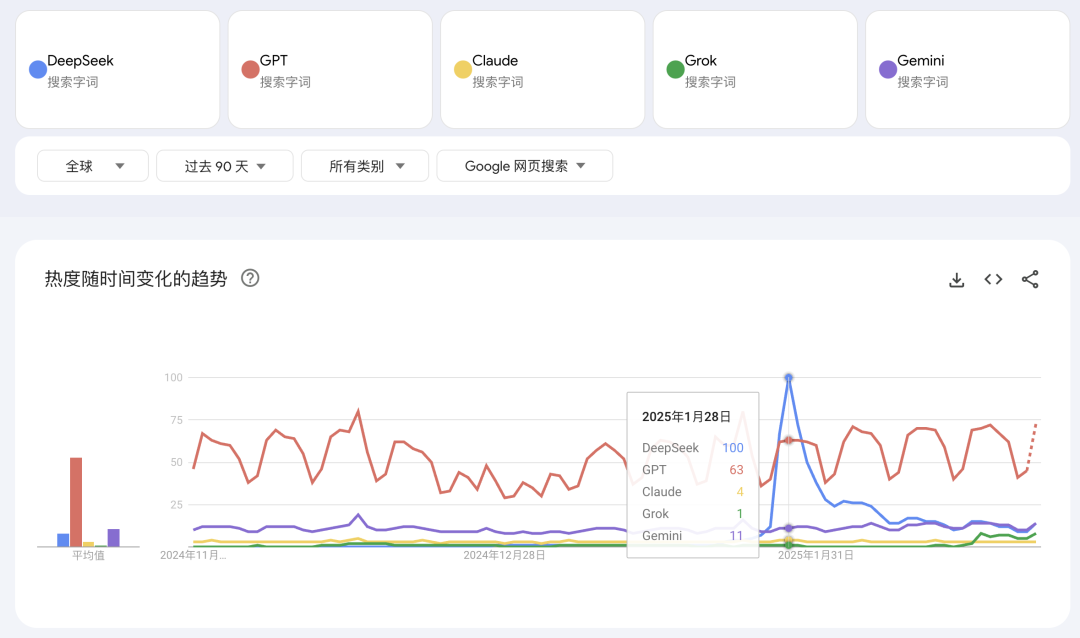Screen dimensions: 1080x638
Task: Click the blue DeepSeek color dot
Action: pyautogui.click(x=38, y=69)
